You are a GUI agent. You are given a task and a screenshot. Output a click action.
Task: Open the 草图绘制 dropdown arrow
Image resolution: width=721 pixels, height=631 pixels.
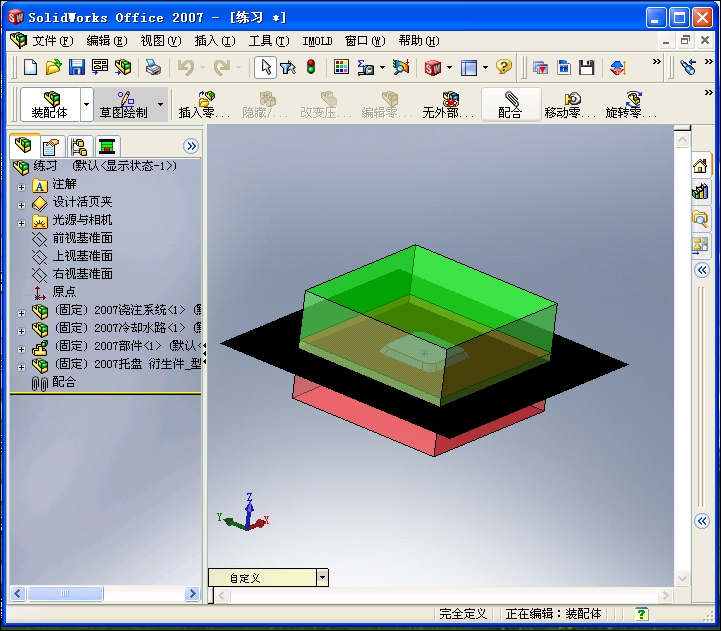(x=160, y=104)
